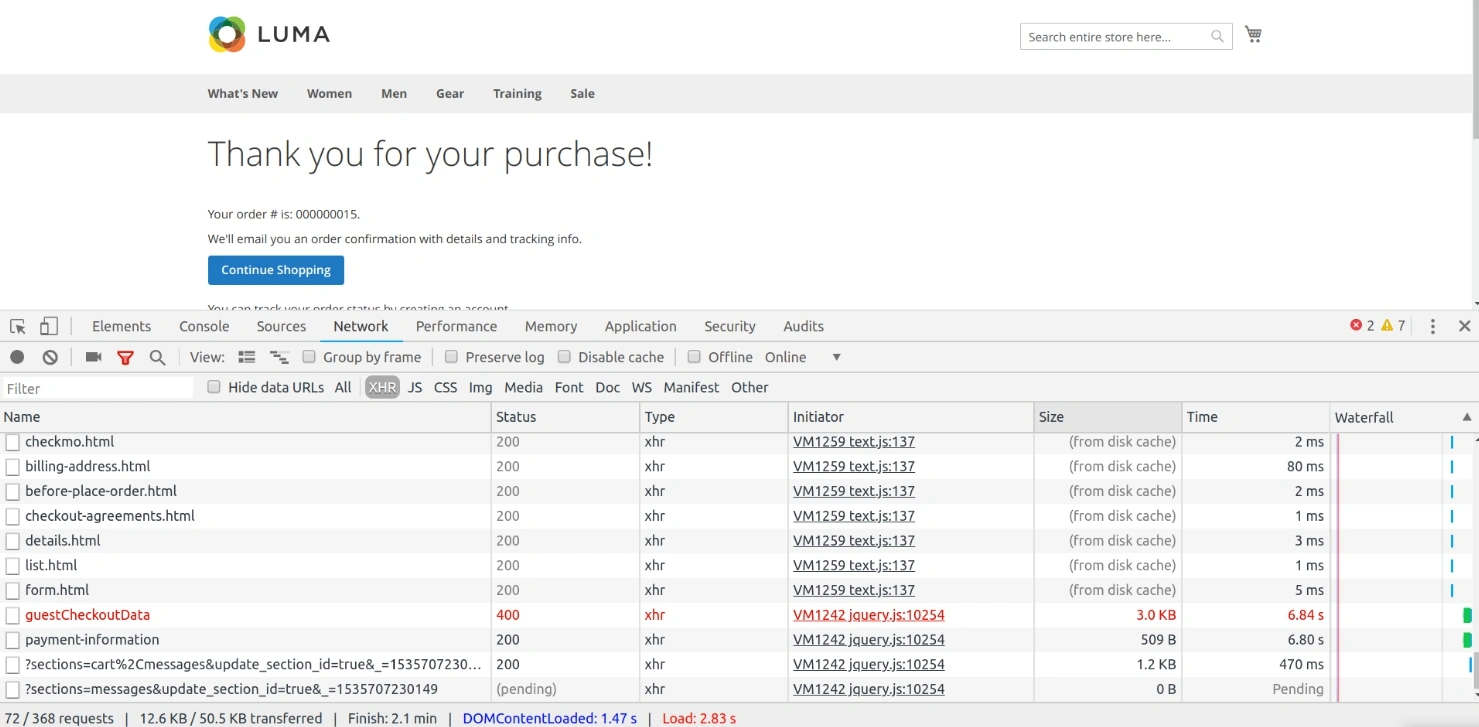Enable Preserve log
1479x727 pixels.
(x=452, y=357)
